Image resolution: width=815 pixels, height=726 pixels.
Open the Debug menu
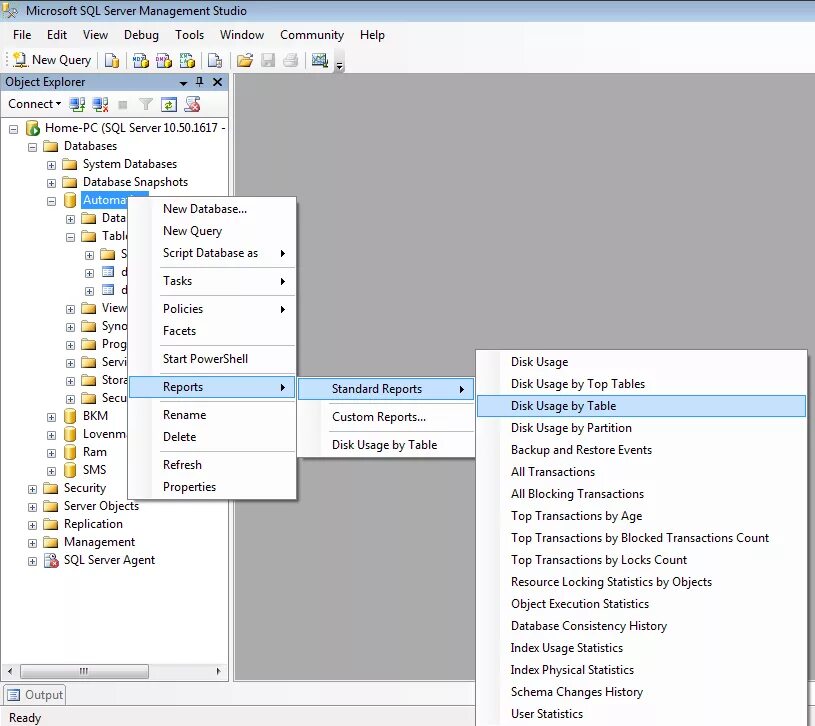tap(141, 35)
